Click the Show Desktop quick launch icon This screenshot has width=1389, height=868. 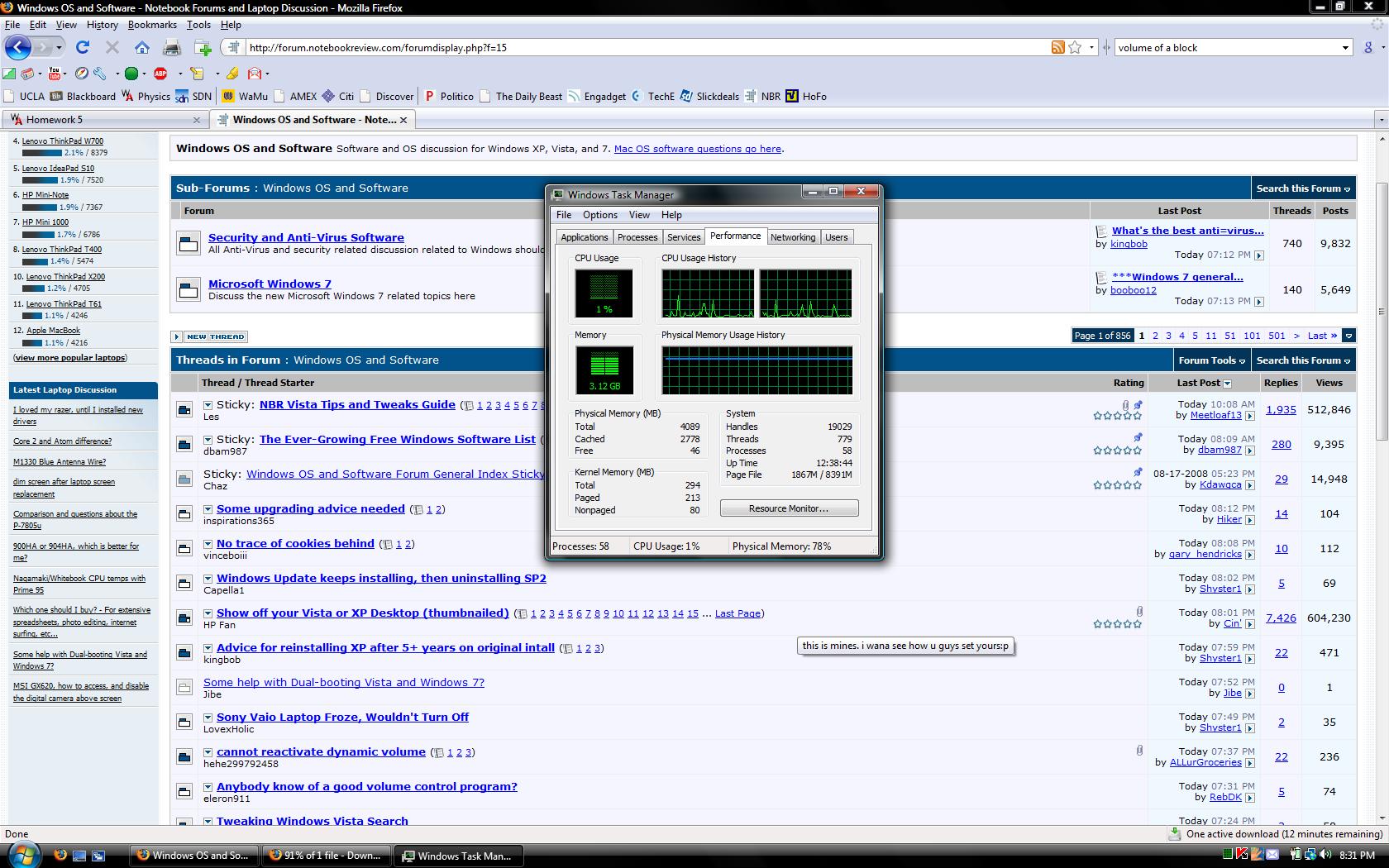[79, 856]
